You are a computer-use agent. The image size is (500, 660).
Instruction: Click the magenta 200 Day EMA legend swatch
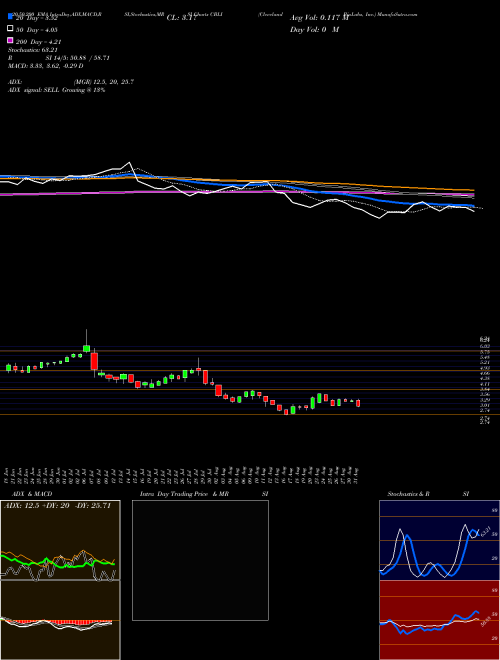[11, 40]
